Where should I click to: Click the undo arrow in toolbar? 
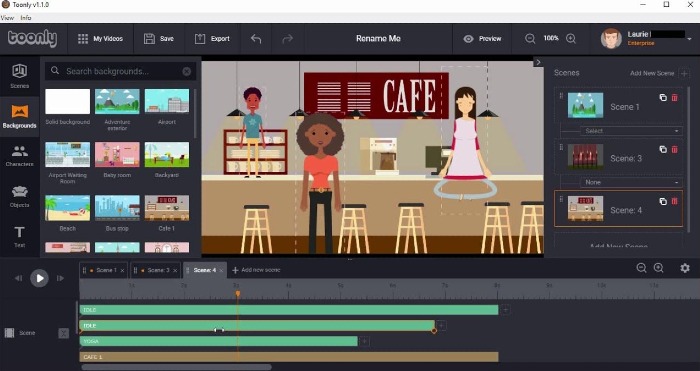tap(256, 39)
